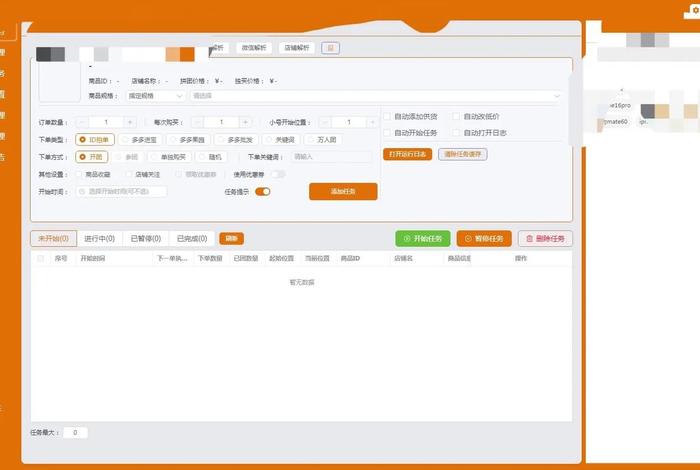Screen dimensions: 700x470
Task: Select the 关键词 order type radio
Action: 281,140
